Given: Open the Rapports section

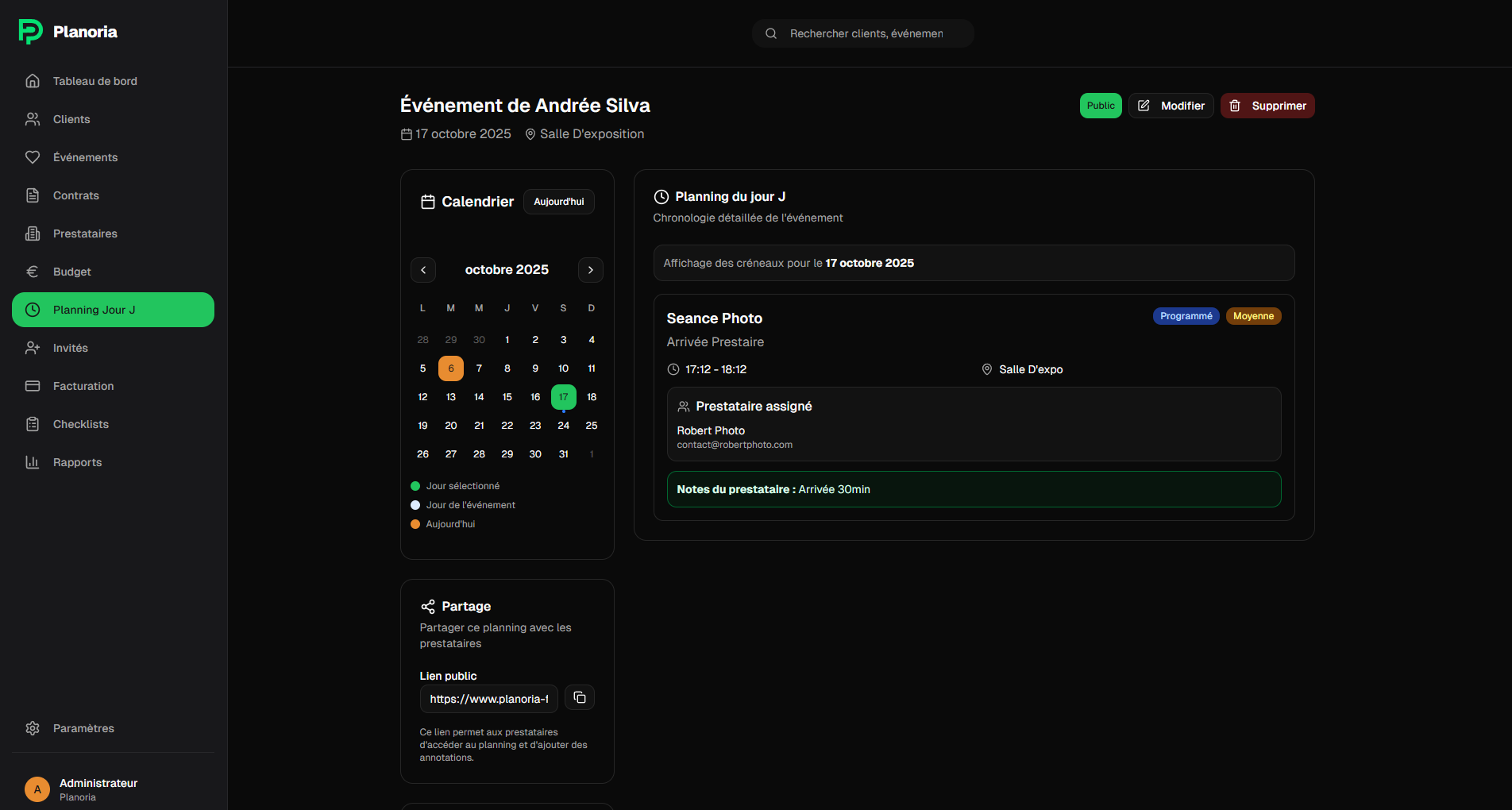Looking at the screenshot, I should pos(113,462).
